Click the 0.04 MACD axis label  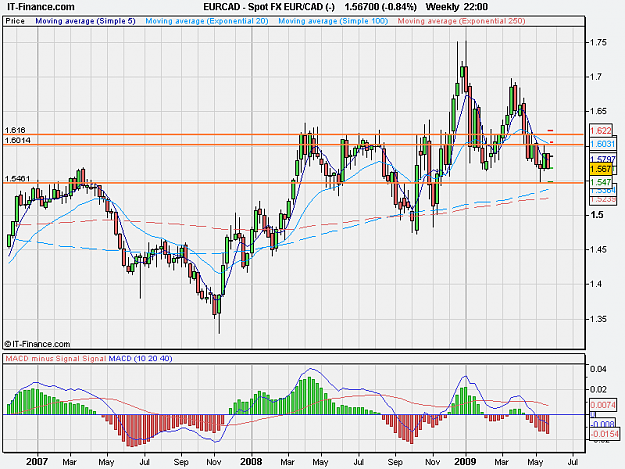click(598, 369)
